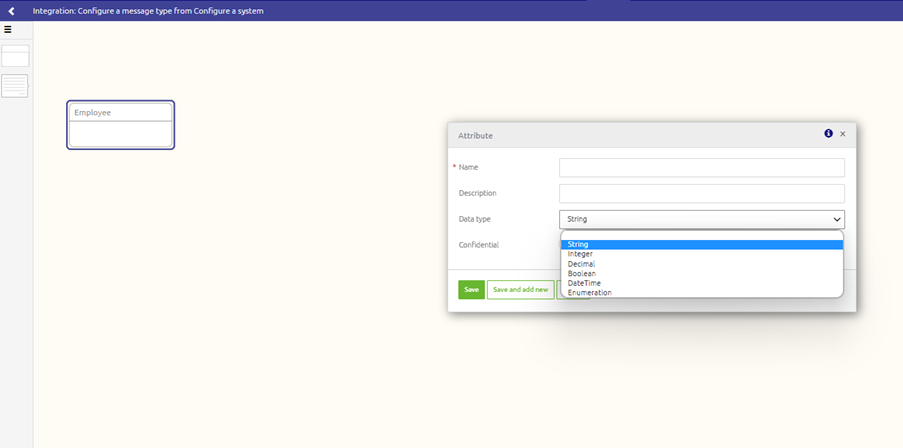Choose Decimal in the data type list

coord(701,264)
